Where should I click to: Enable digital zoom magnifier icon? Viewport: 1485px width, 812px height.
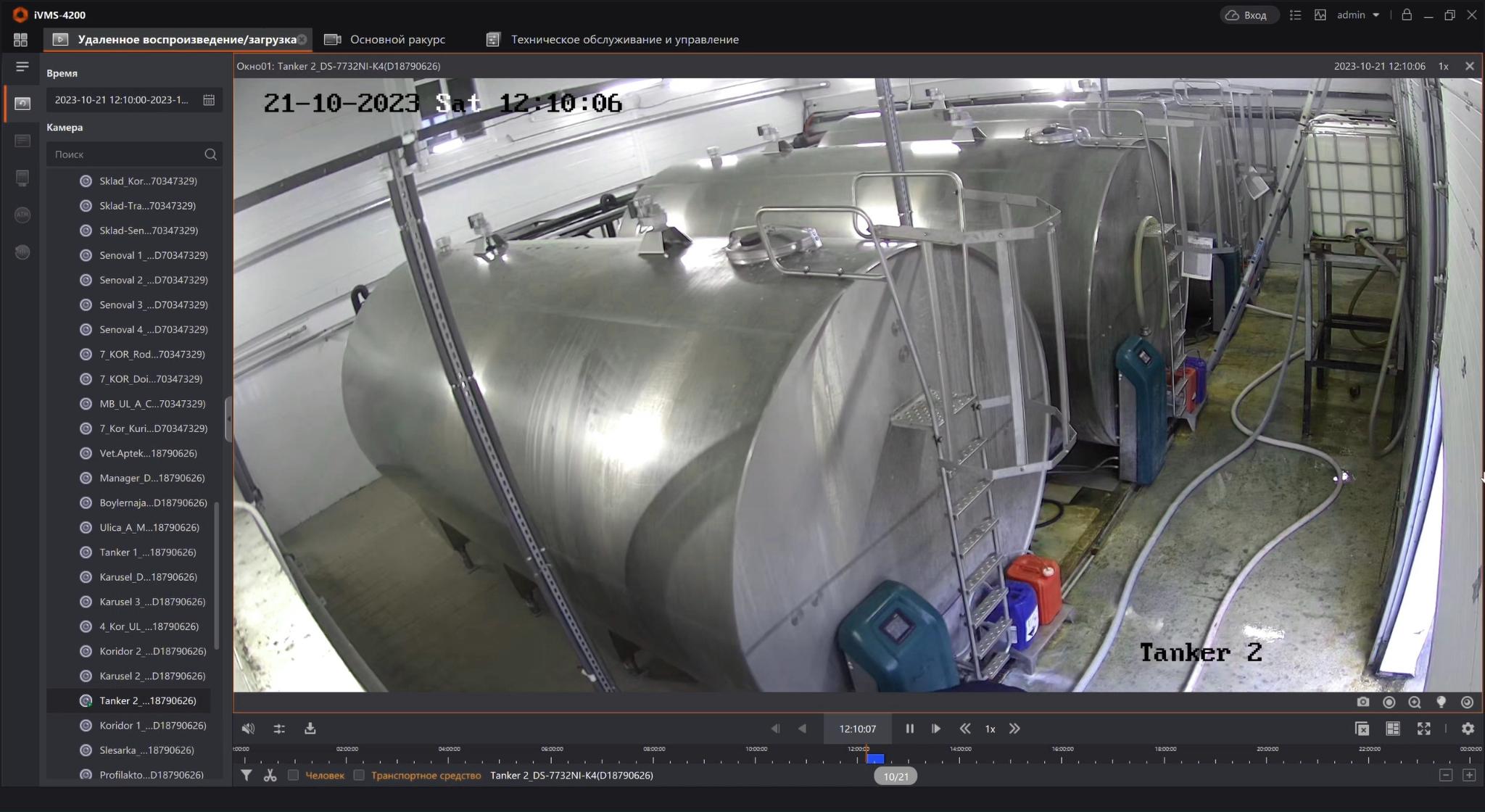(x=1415, y=702)
